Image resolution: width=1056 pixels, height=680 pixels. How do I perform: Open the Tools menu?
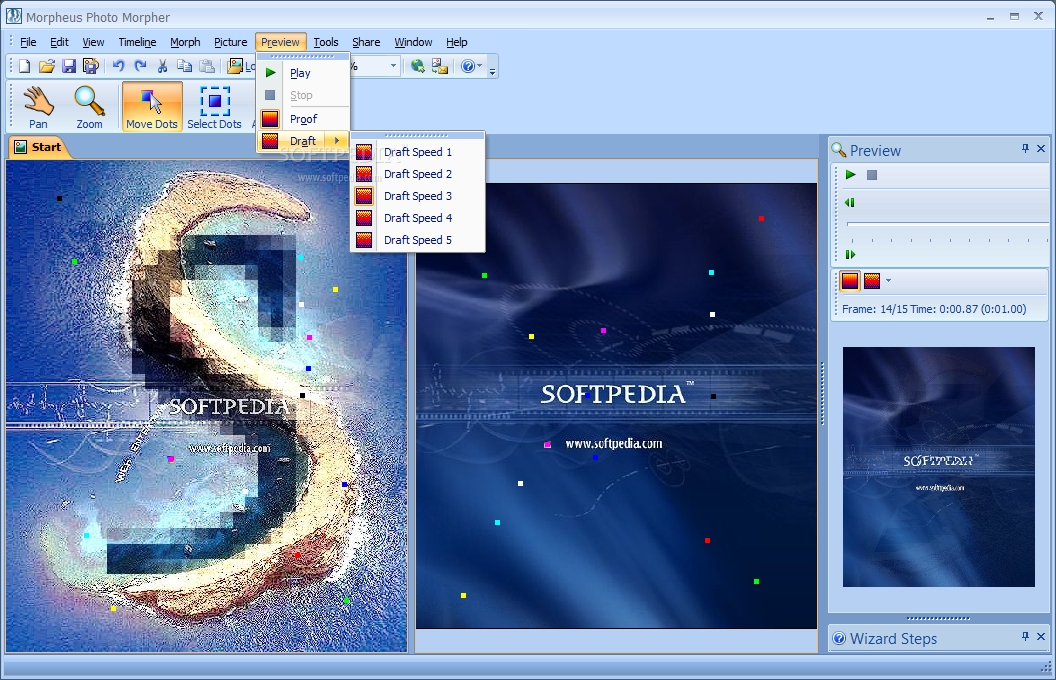coord(326,42)
